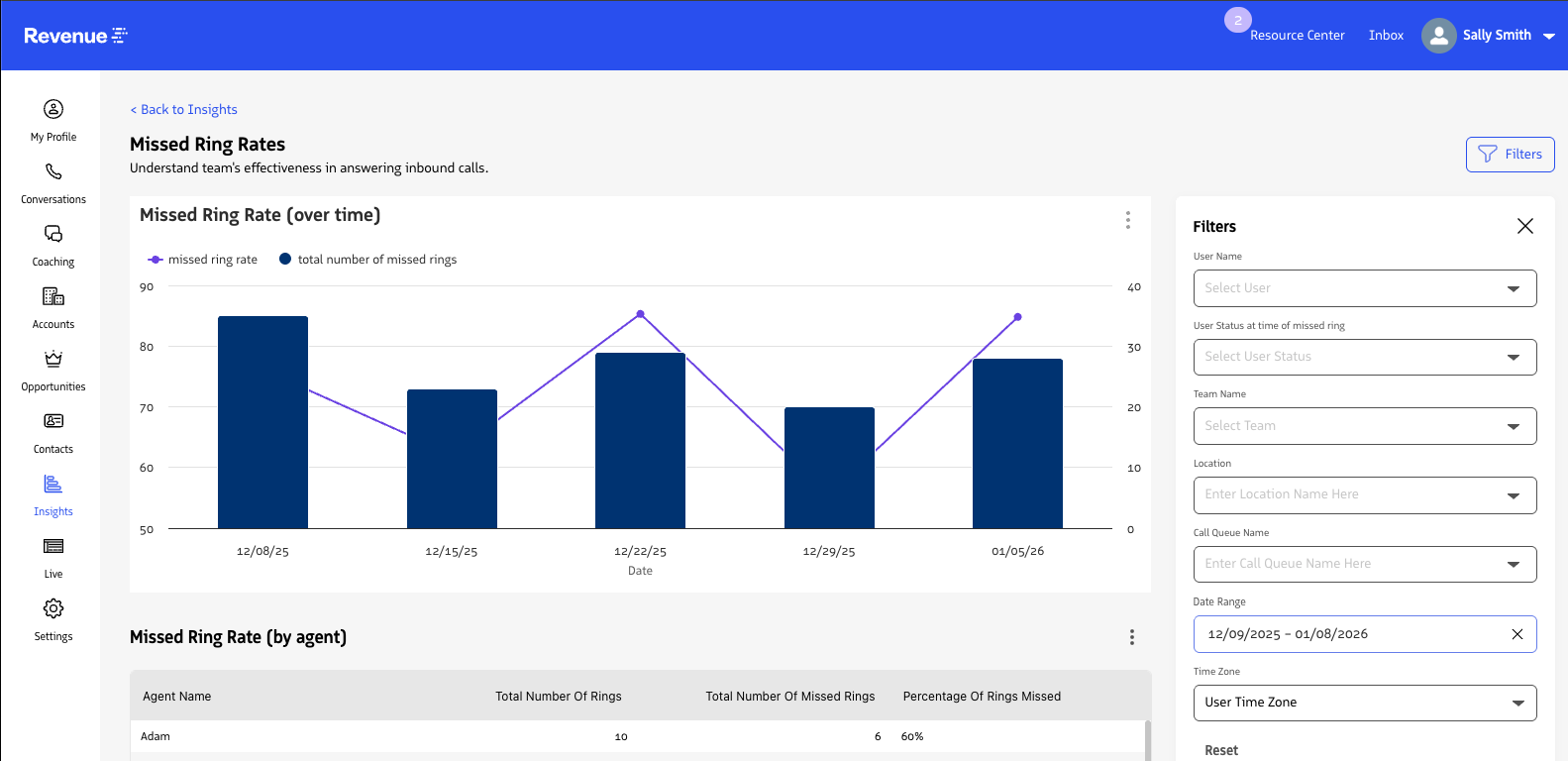Screen dimensions: 1568x761
Task: Toggle the missed ring rate legend series
Action: (x=203, y=260)
